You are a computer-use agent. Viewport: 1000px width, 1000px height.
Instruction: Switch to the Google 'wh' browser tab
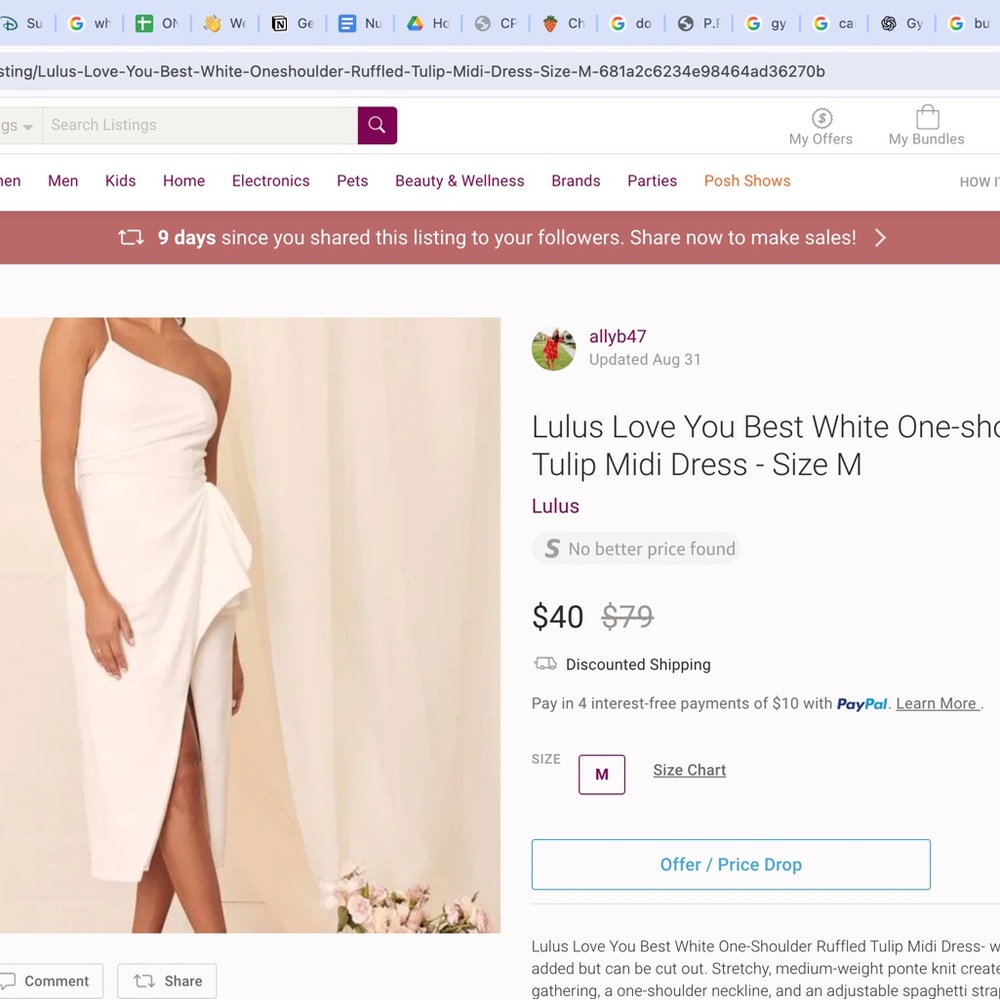click(x=90, y=24)
